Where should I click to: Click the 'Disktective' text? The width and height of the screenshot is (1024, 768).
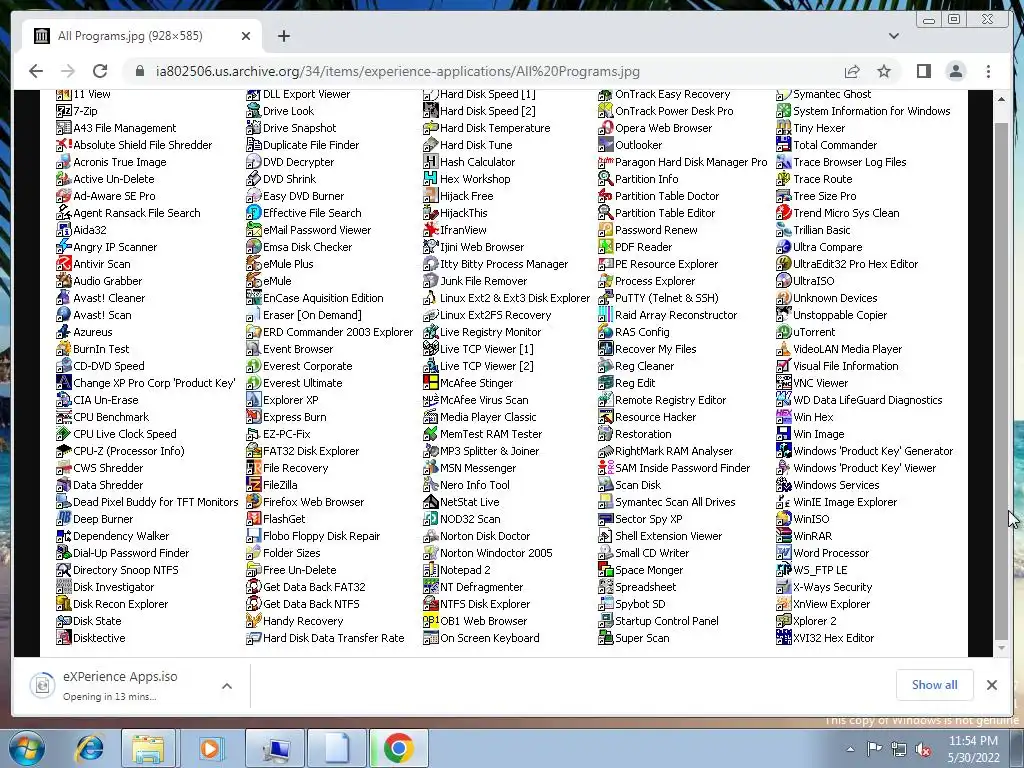pos(99,638)
